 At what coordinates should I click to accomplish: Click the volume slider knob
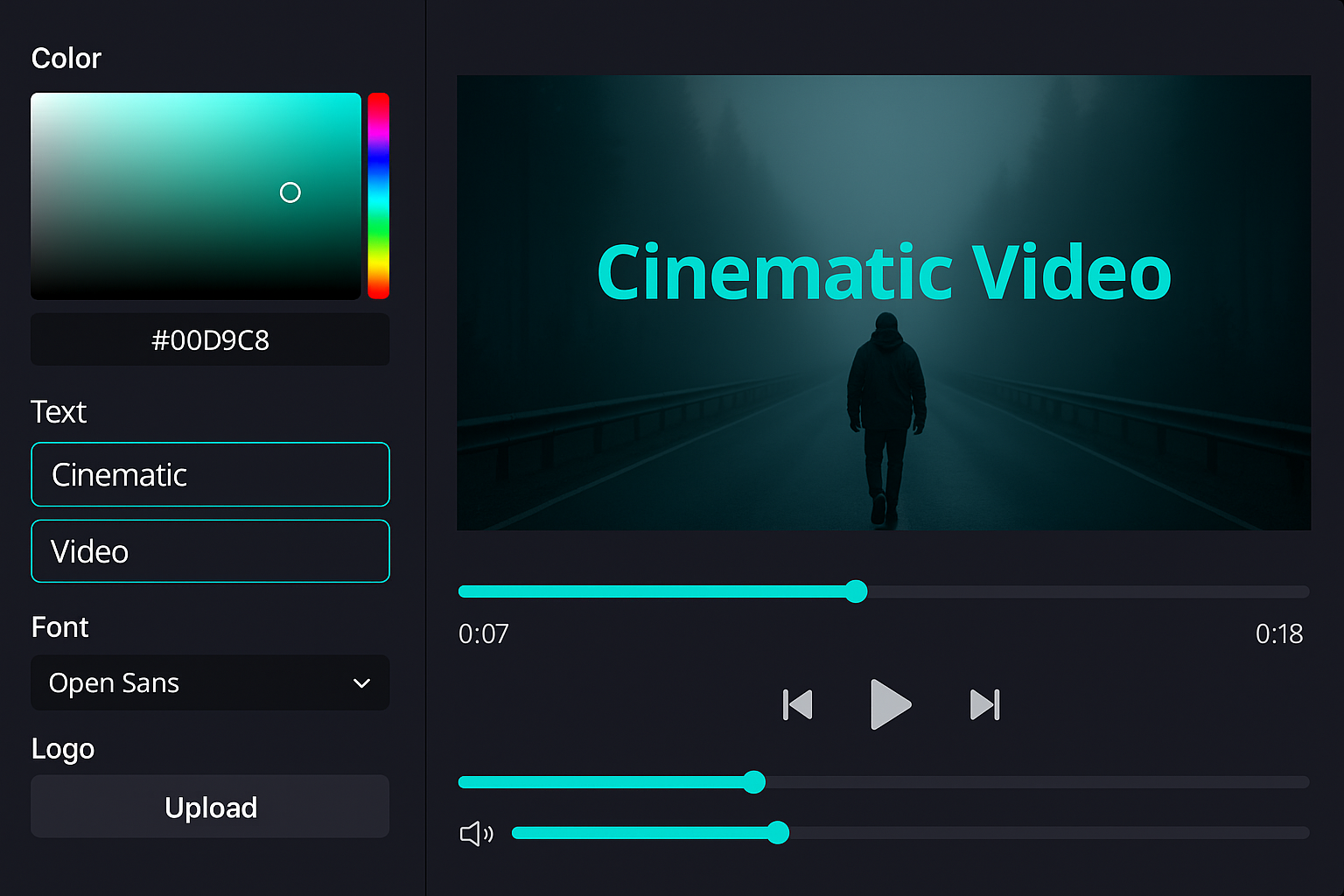coord(777,833)
